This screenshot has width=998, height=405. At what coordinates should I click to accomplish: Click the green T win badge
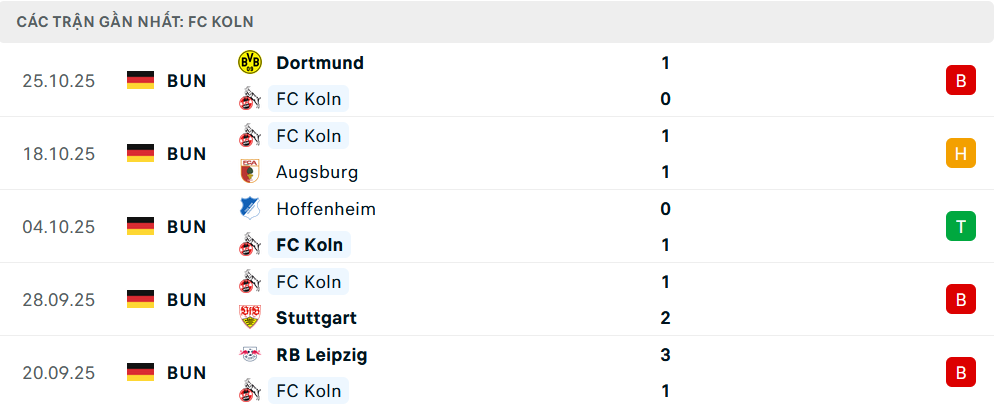tap(960, 227)
